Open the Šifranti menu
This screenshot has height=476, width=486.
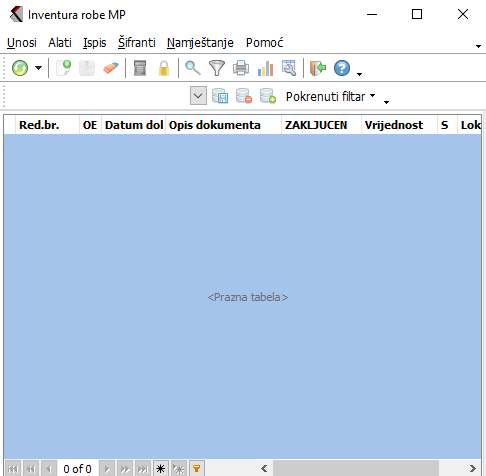coord(137,43)
